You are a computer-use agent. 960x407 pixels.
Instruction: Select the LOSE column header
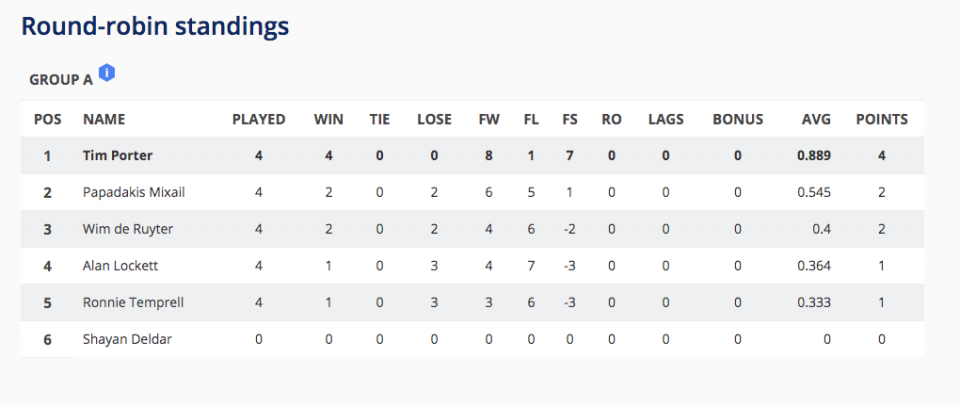434,119
